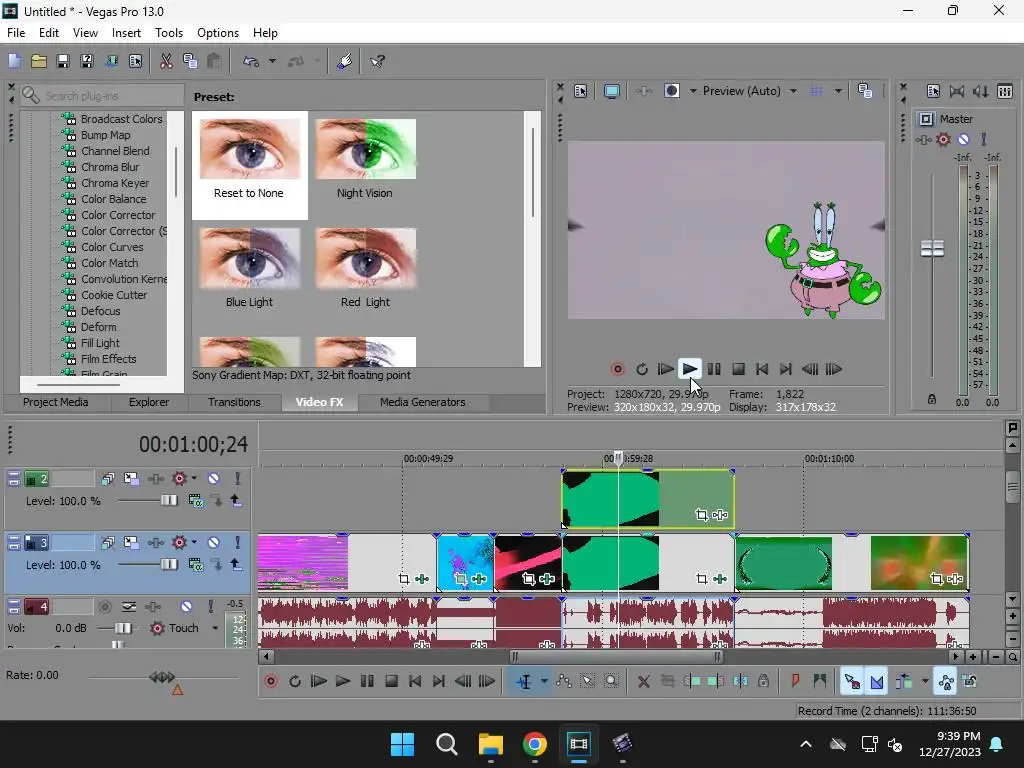The width and height of the screenshot is (1024, 768).
Task: Open the Auto Ripple mode dropdown arrow
Action: (x=925, y=682)
